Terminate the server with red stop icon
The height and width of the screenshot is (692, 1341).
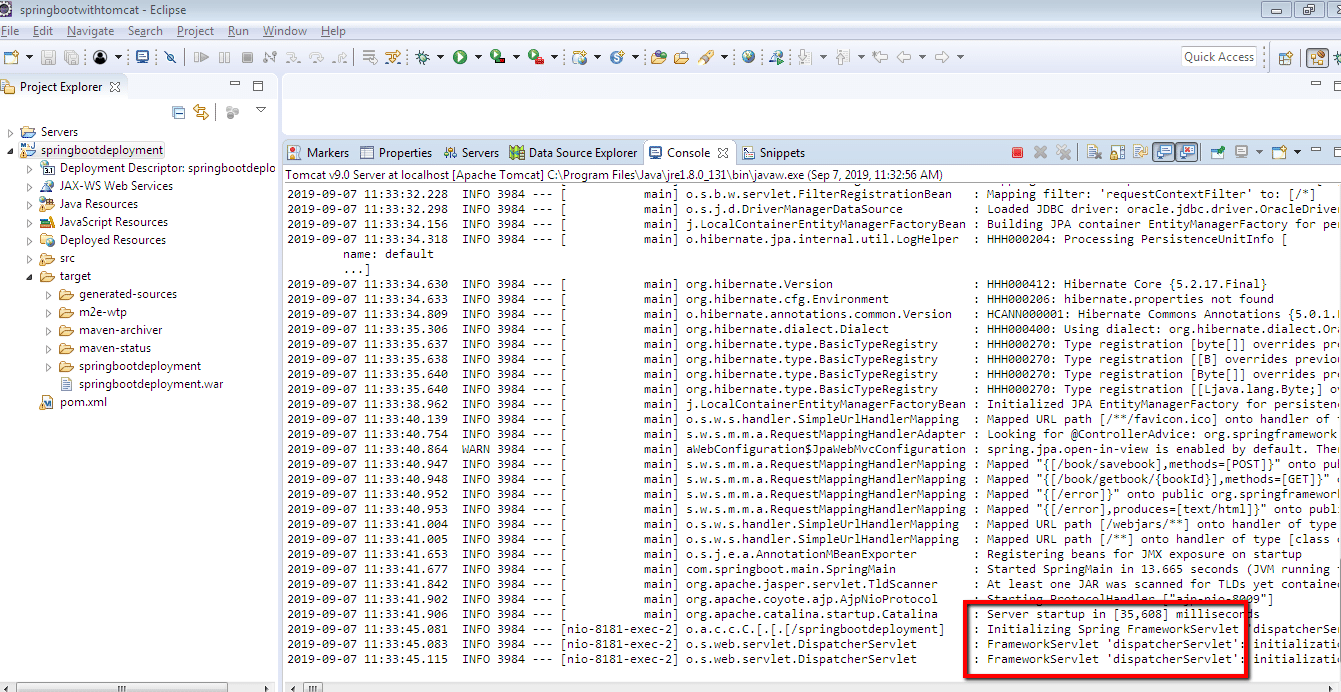pyautogui.click(x=1017, y=153)
